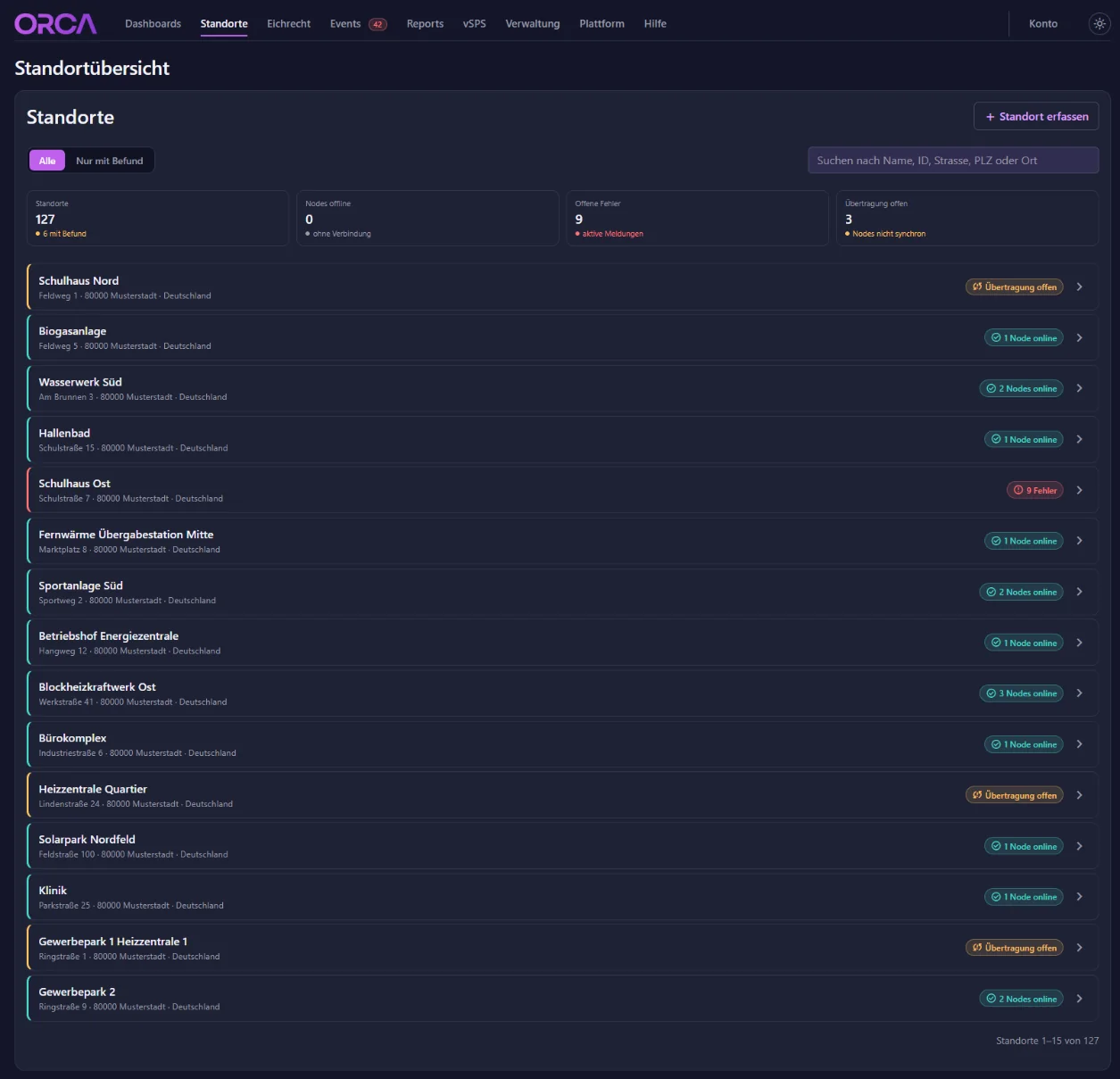Expand the Fernwärme Übergabestation Mitte row chevron
1120x1079 pixels.
pyautogui.click(x=1080, y=541)
